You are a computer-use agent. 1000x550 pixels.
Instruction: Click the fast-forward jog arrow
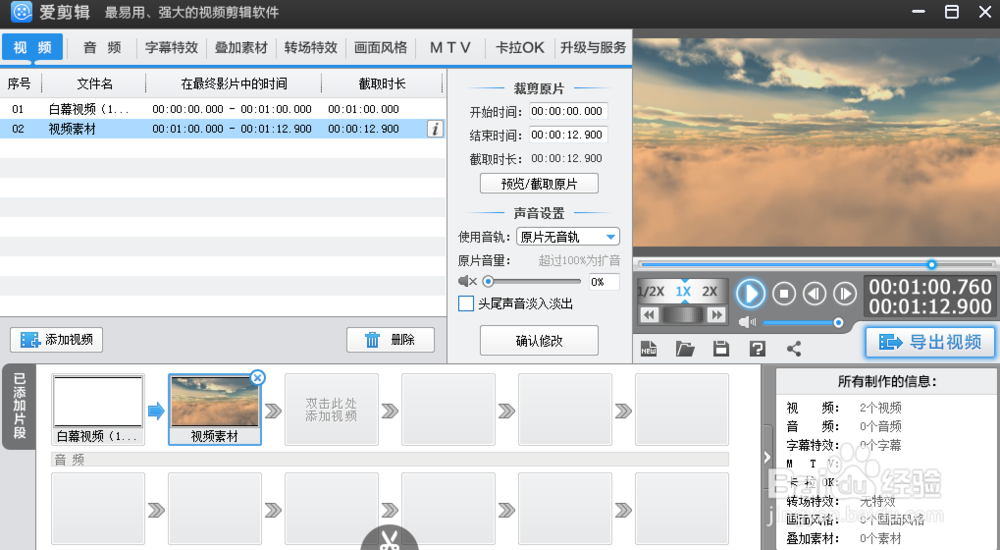(716, 315)
